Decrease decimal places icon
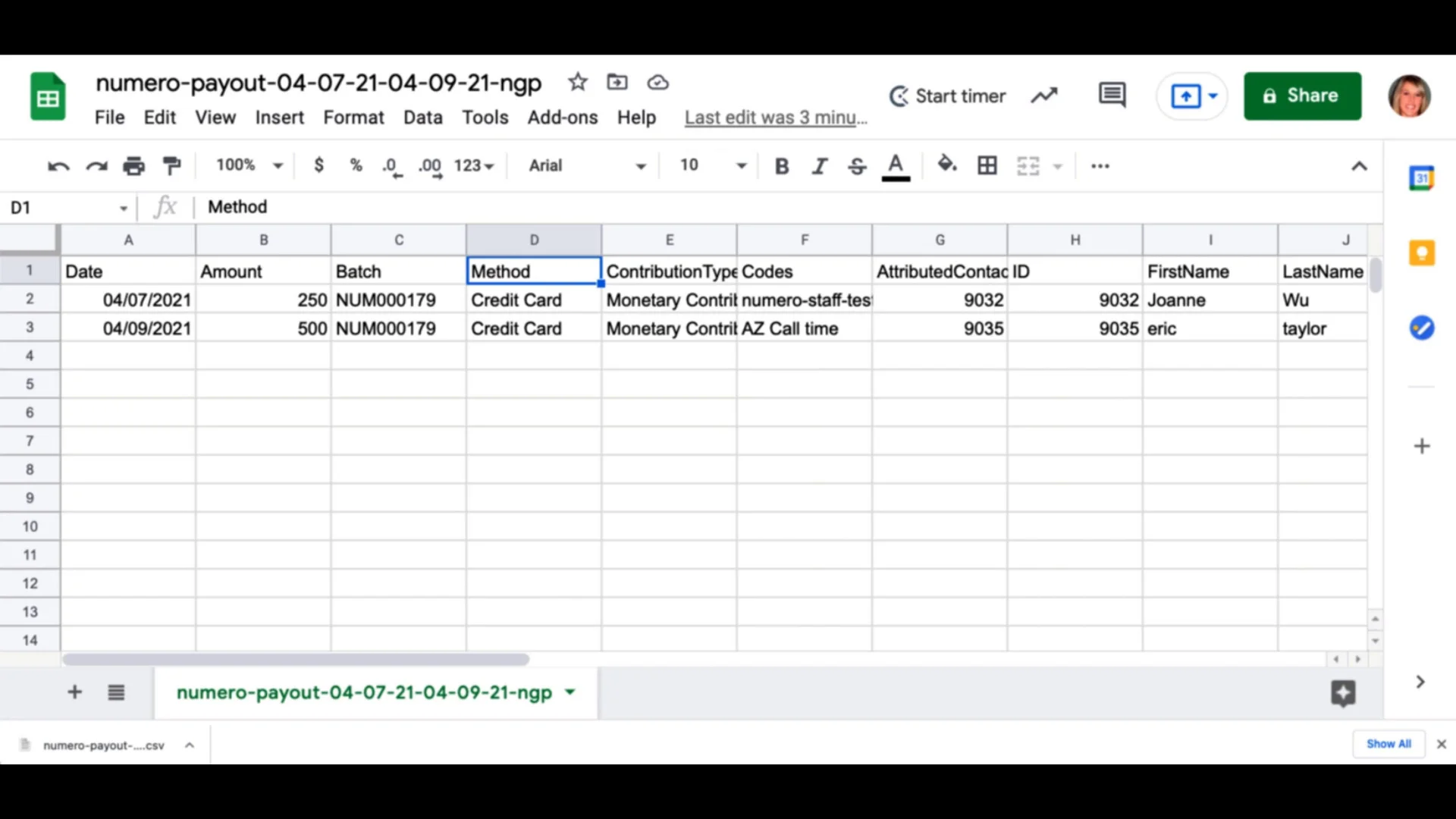Screen dimensions: 1456x819 pos(392,167)
